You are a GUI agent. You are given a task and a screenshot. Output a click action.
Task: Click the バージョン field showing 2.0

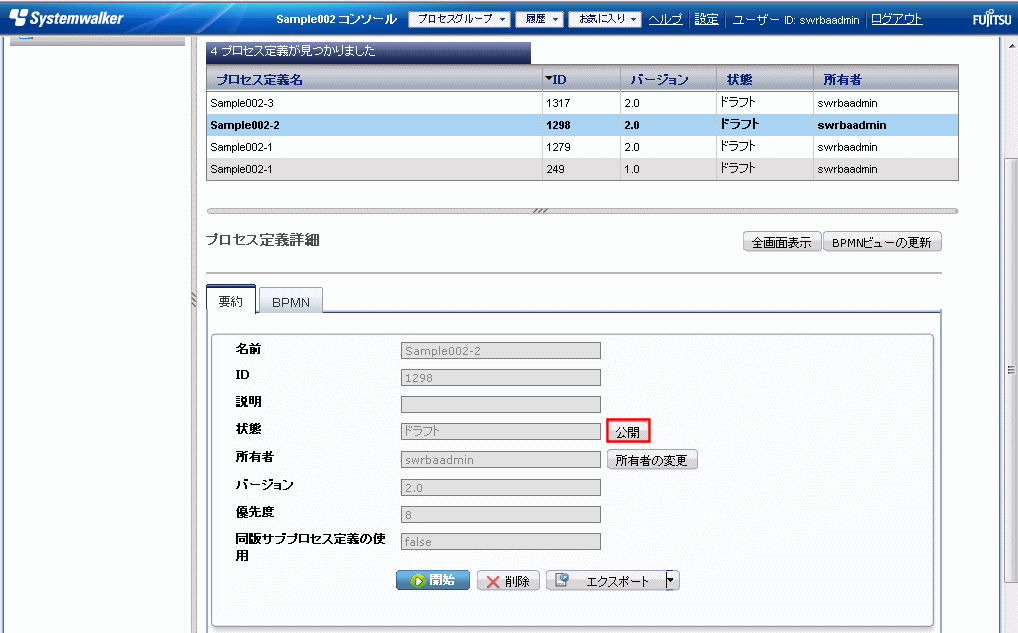pos(501,488)
